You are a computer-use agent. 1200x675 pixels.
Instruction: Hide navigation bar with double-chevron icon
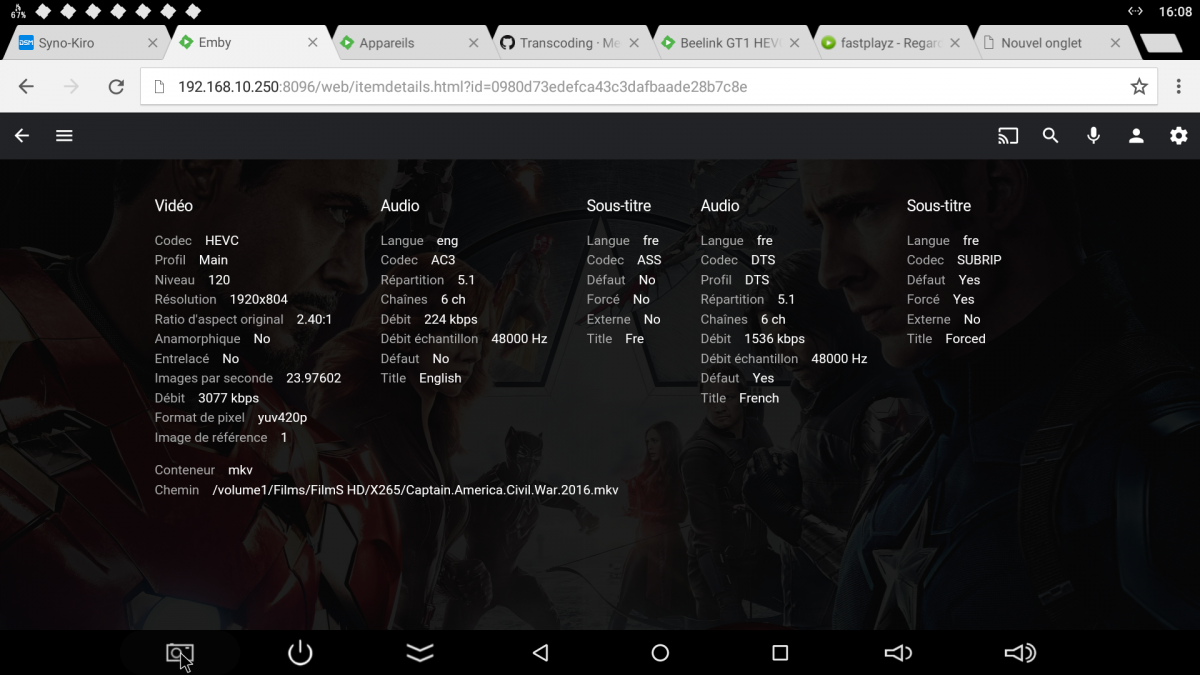pyautogui.click(x=420, y=653)
